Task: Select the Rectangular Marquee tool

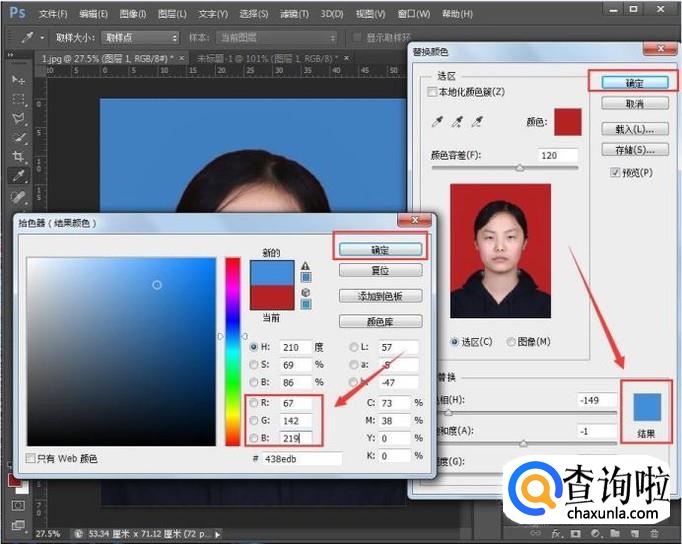Action: click(18, 99)
